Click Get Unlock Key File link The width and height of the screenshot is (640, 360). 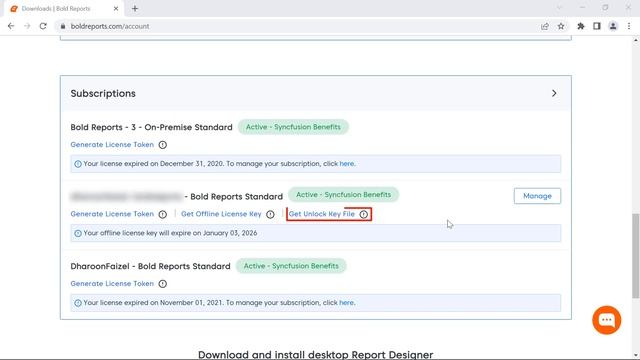[x=322, y=214]
